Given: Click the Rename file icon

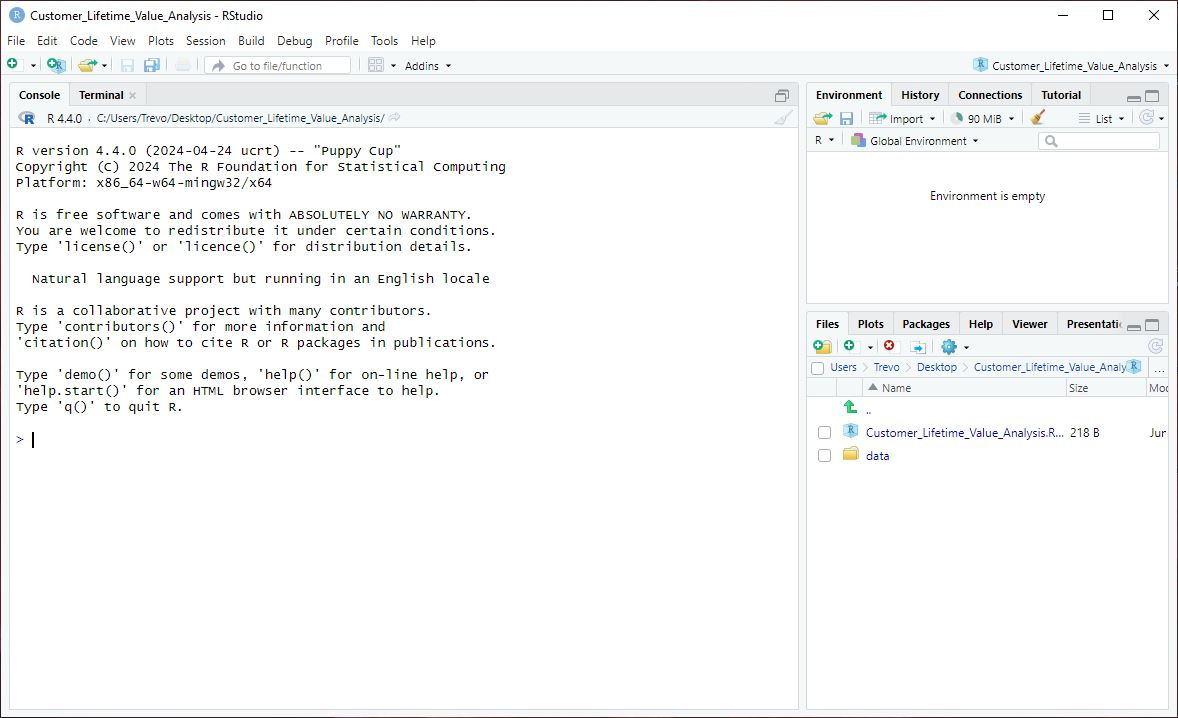Looking at the screenshot, I should [x=917, y=346].
